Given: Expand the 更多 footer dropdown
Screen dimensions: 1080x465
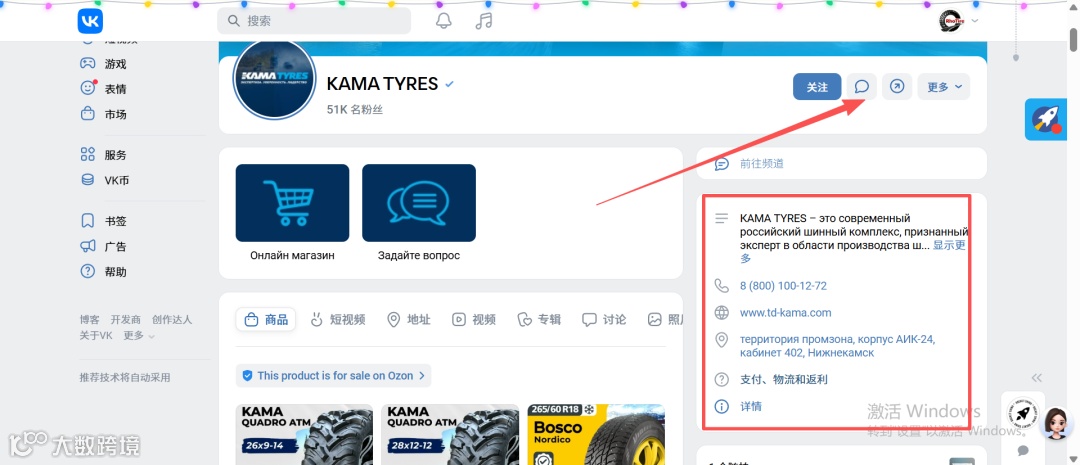Looking at the screenshot, I should tap(139, 335).
